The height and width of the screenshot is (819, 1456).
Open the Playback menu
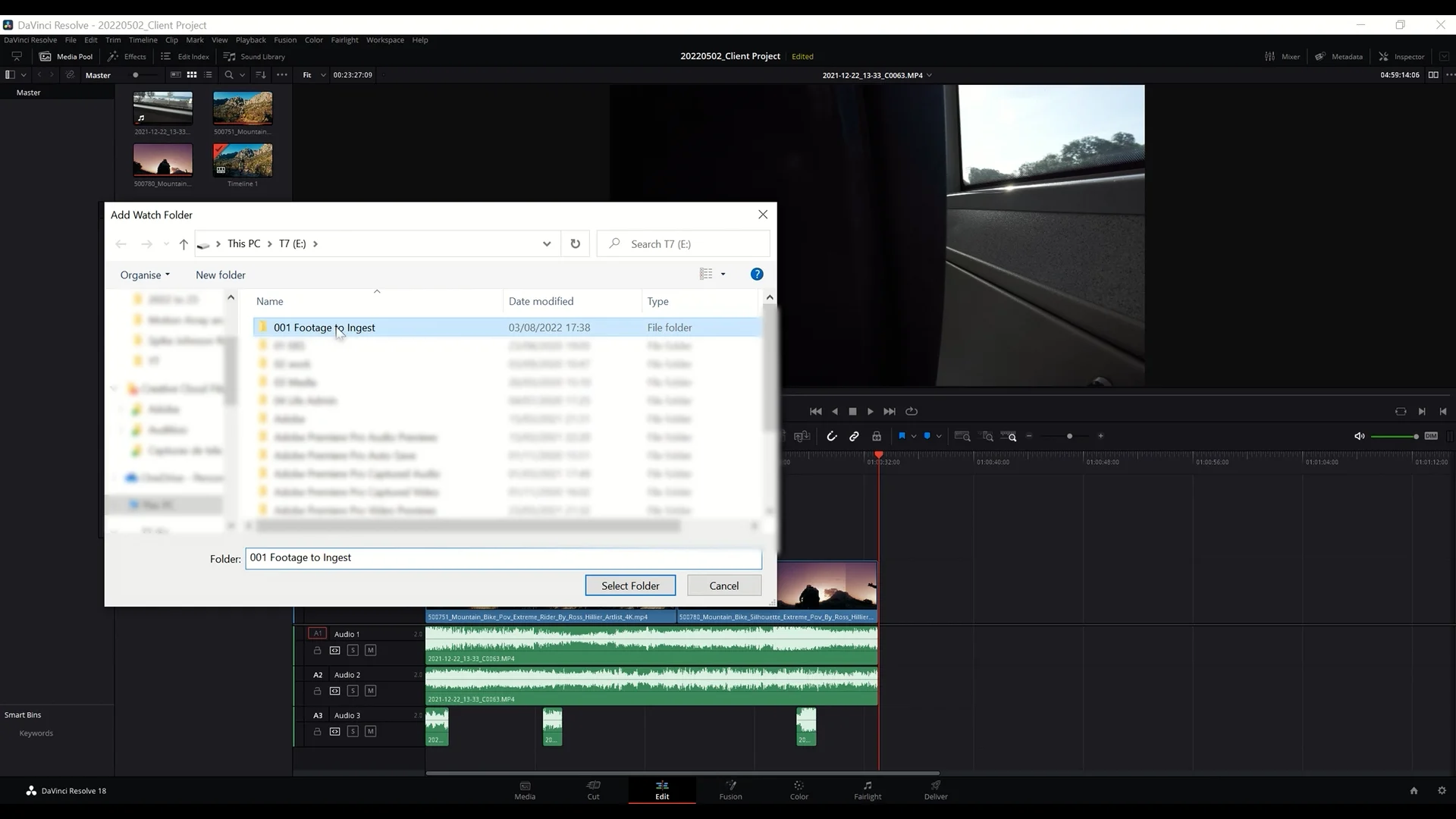click(x=251, y=40)
